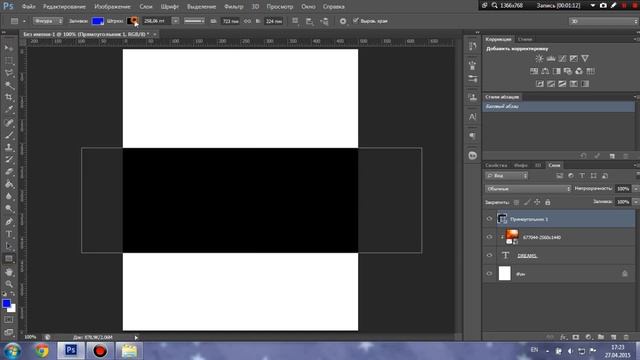
Task: Open the tool preset picker arrow
Action: [24, 21]
